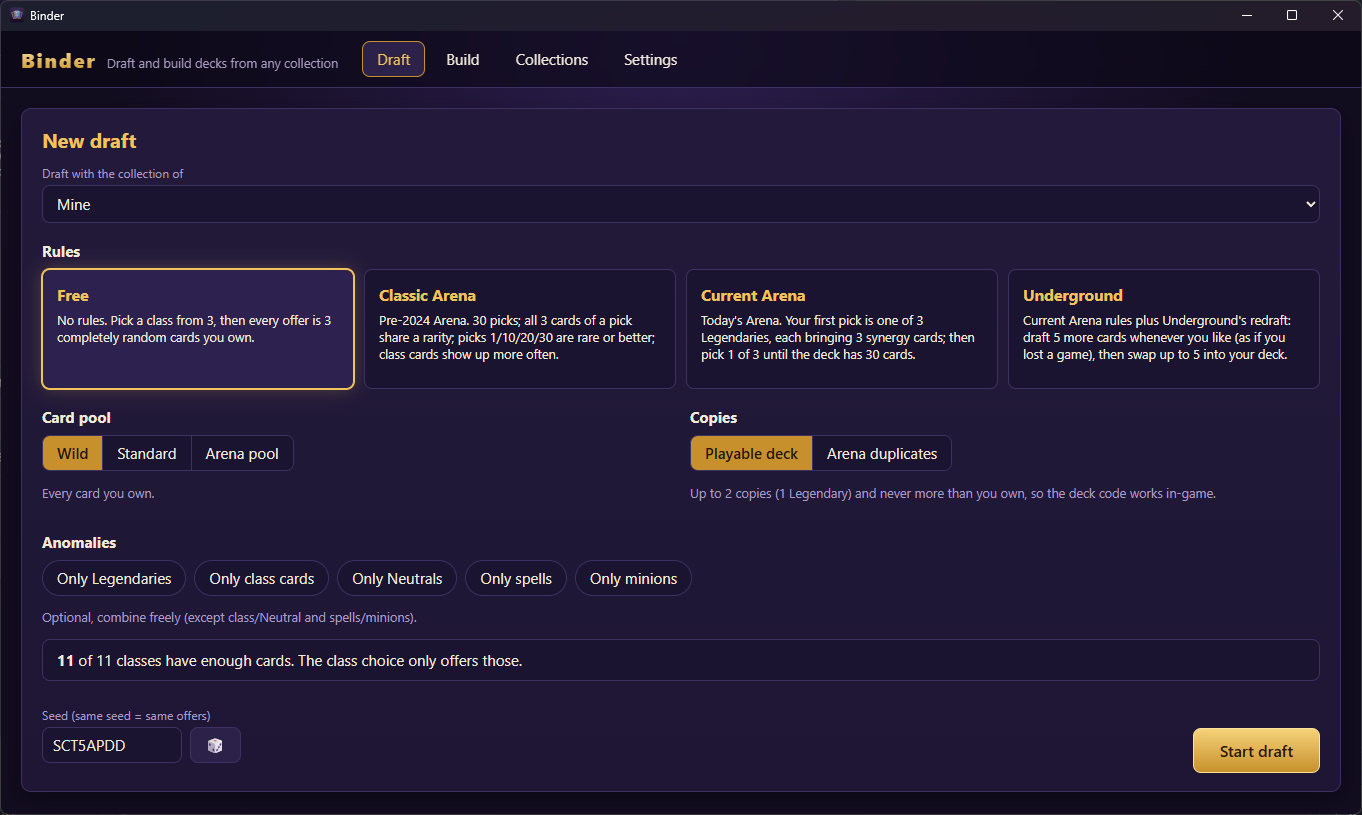Open the Draft tab

pos(393,59)
